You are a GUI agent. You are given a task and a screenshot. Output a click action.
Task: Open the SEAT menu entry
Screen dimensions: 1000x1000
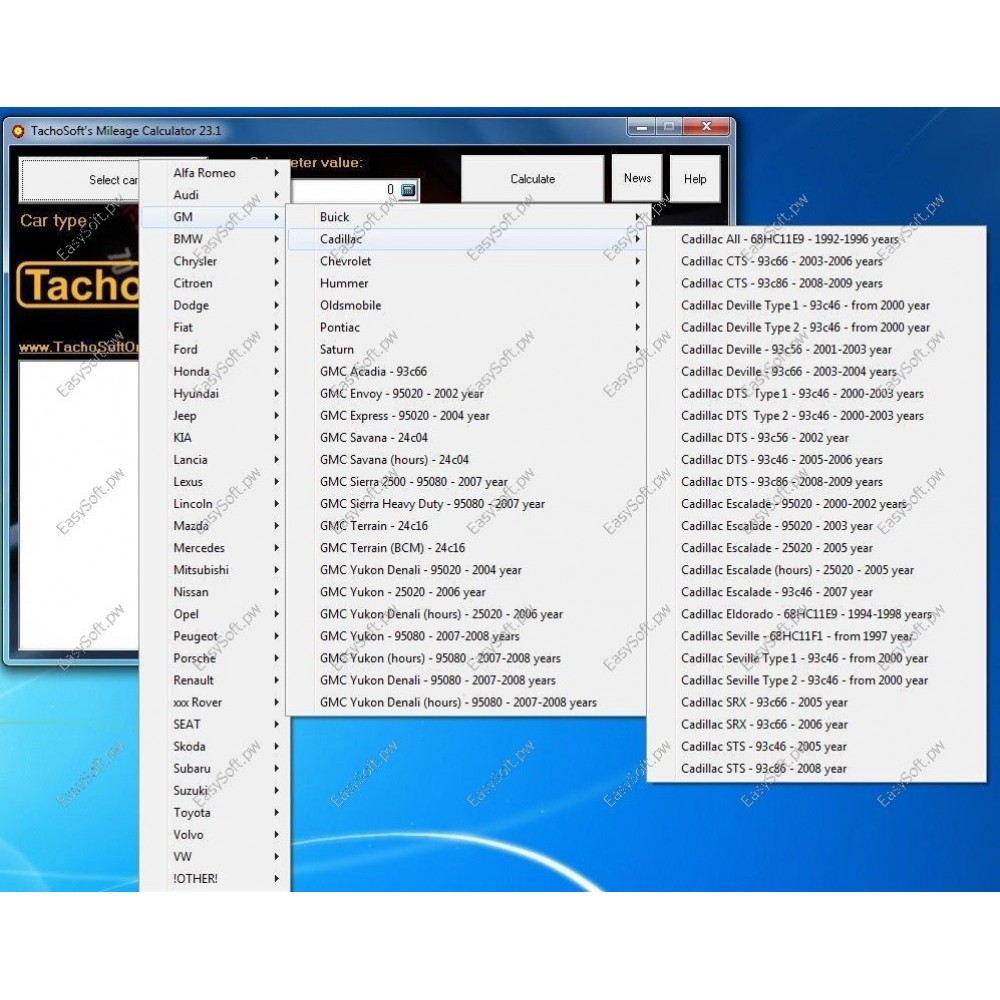point(214,724)
